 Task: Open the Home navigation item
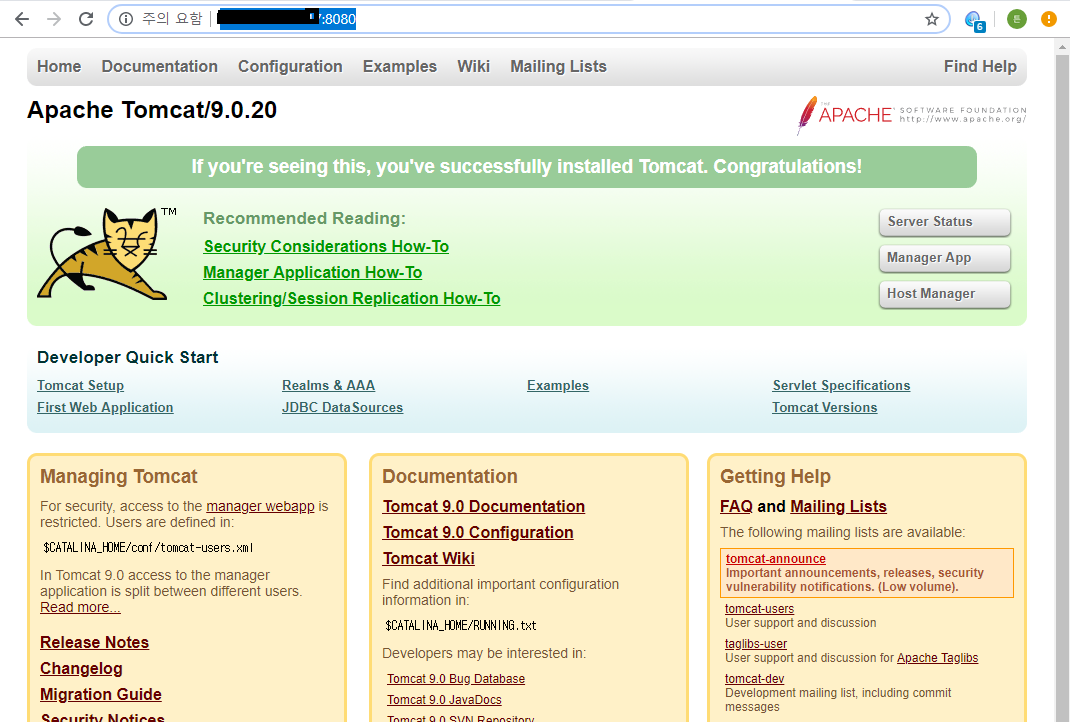tap(59, 66)
